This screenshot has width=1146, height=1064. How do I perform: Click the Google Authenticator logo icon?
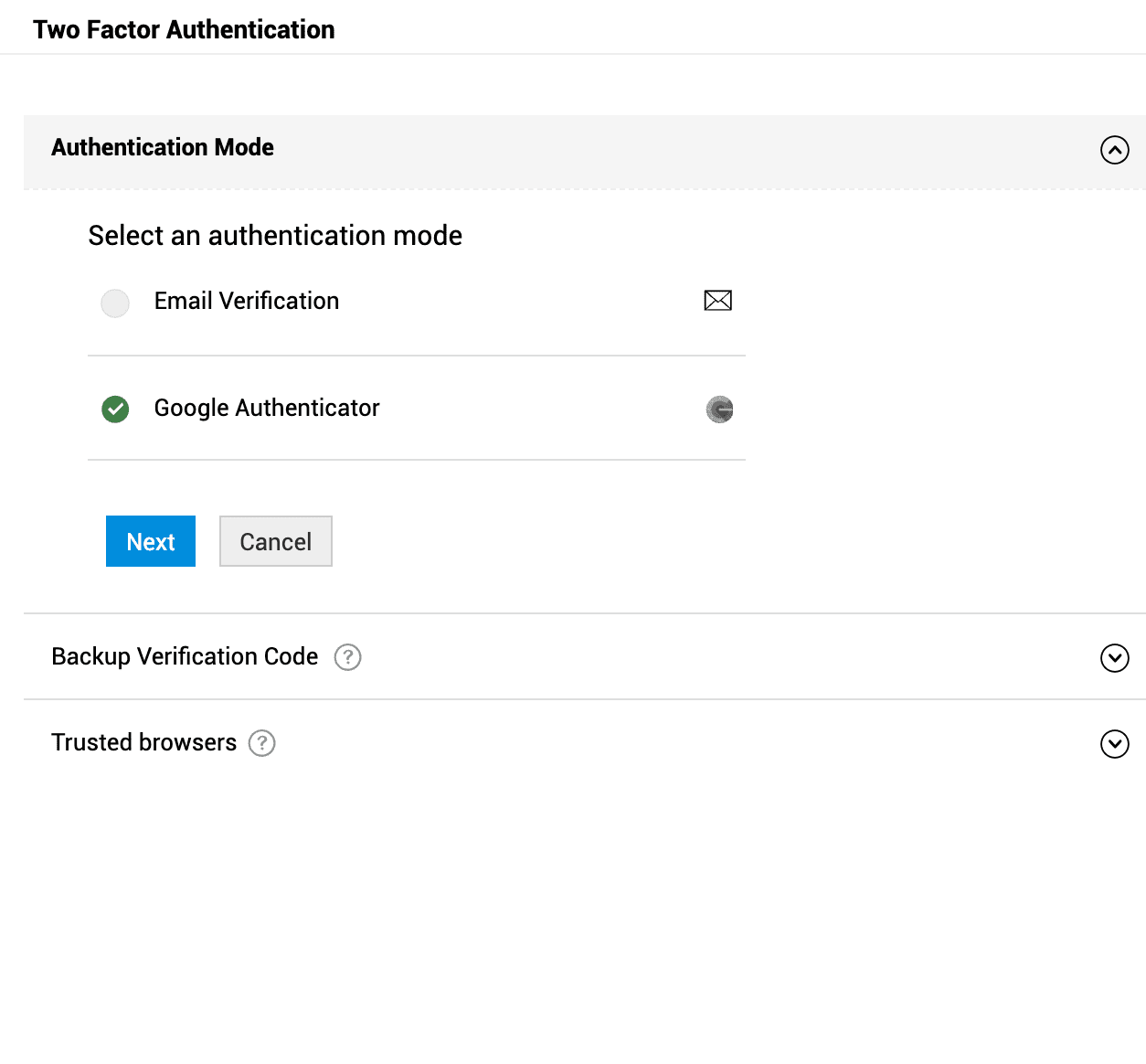720,410
